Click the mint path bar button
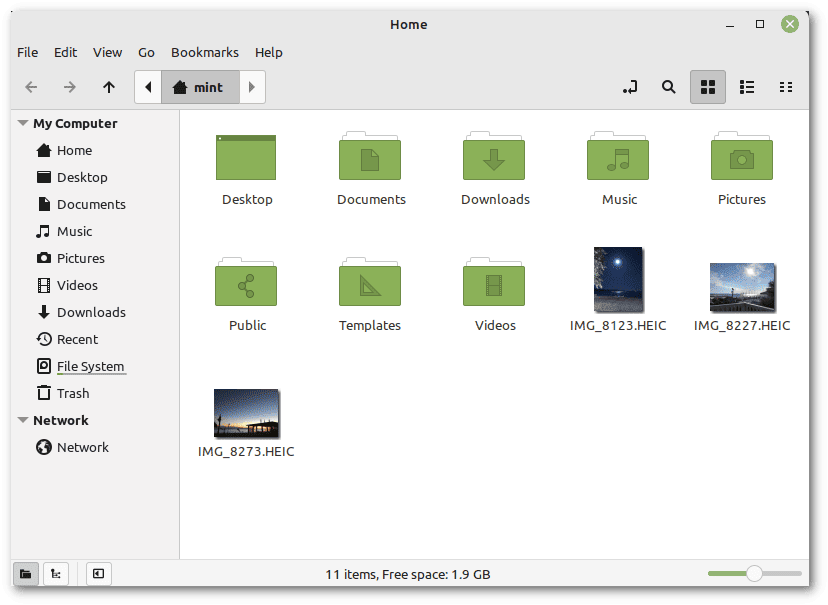828x605 pixels. click(x=199, y=87)
